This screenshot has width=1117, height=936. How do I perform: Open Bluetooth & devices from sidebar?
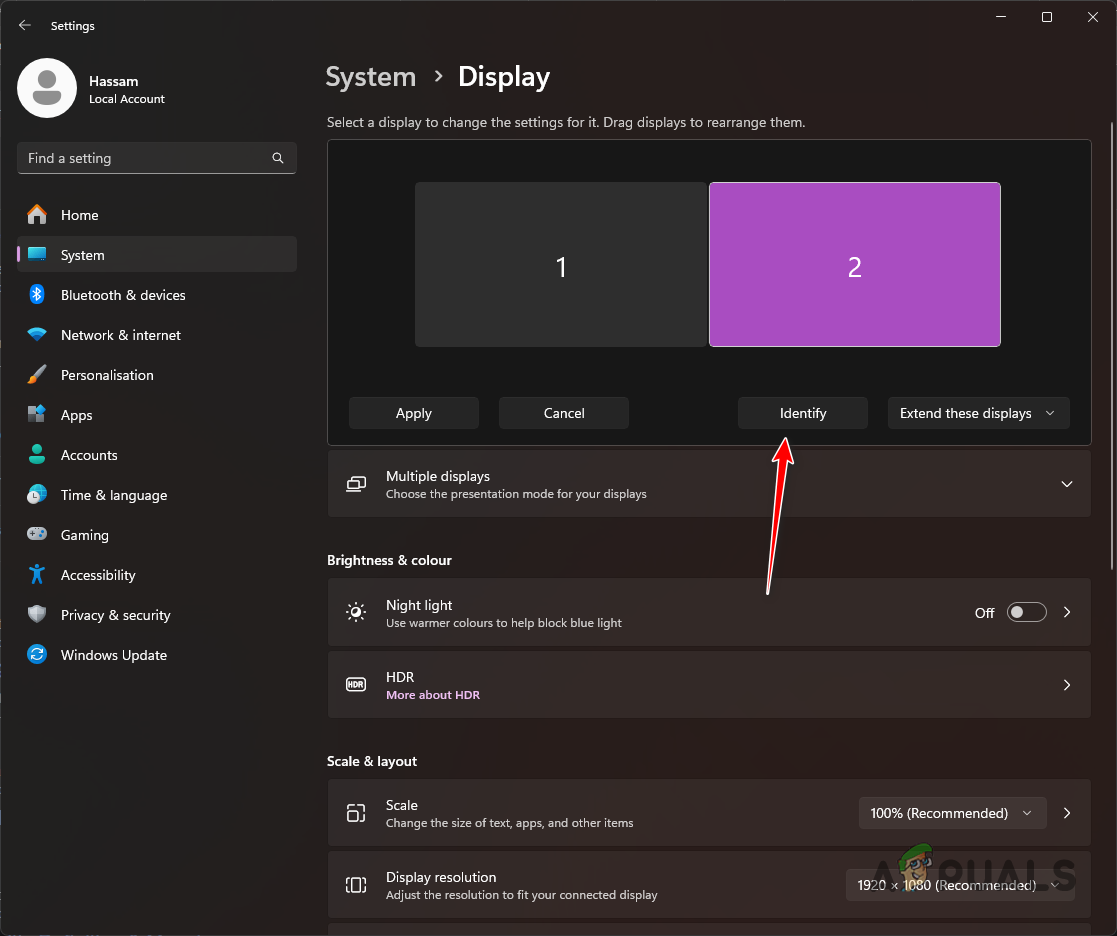coord(123,295)
